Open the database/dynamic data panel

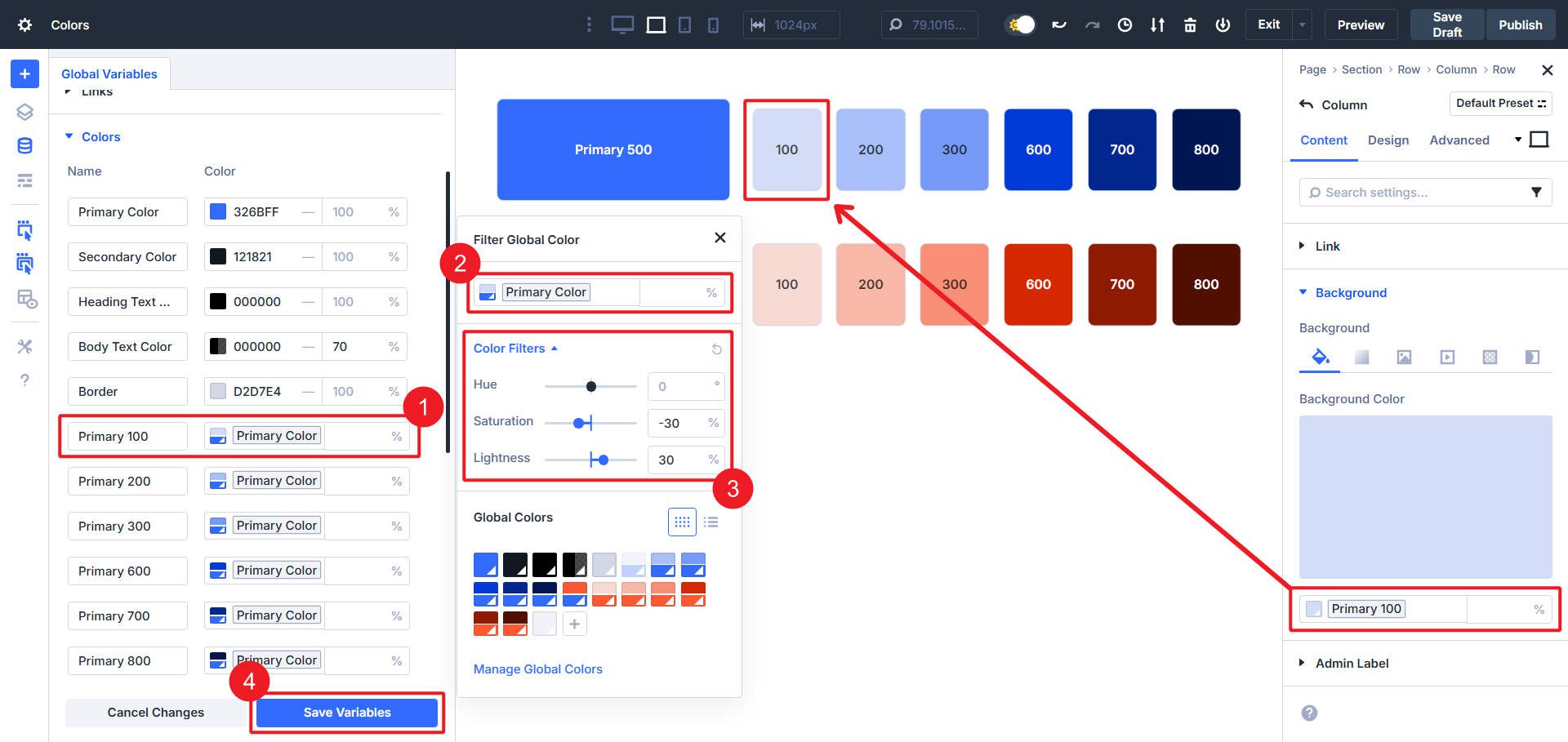24,144
